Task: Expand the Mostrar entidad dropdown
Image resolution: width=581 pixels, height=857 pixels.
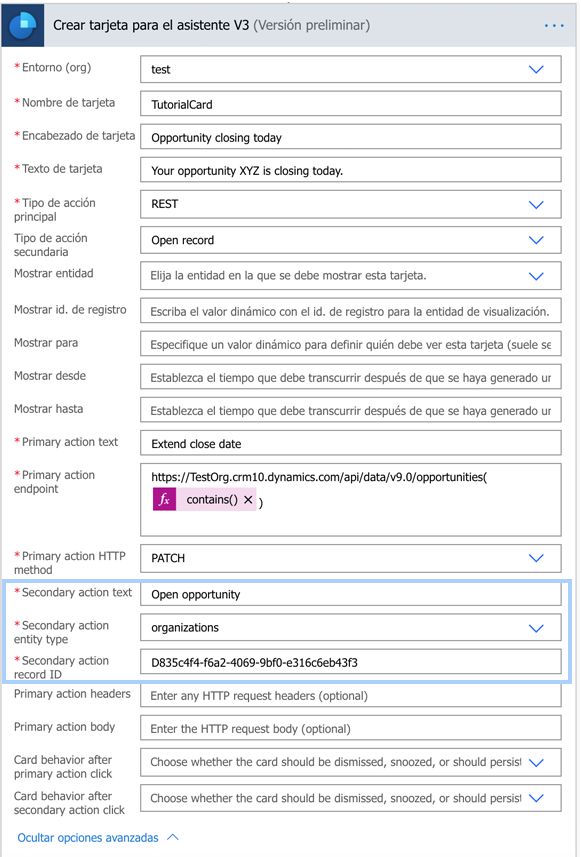Action: pos(536,276)
